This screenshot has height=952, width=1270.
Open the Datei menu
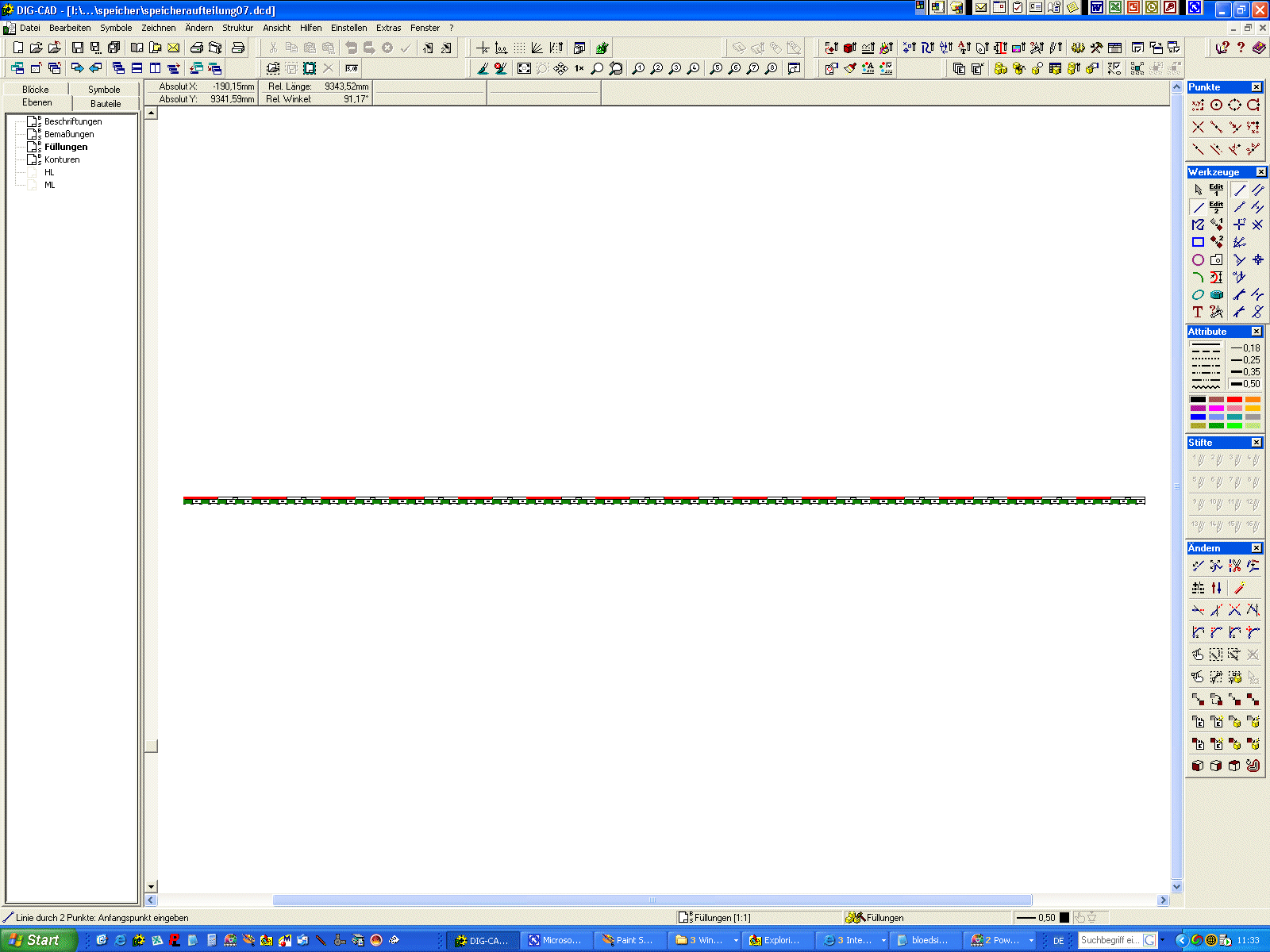tap(30, 28)
